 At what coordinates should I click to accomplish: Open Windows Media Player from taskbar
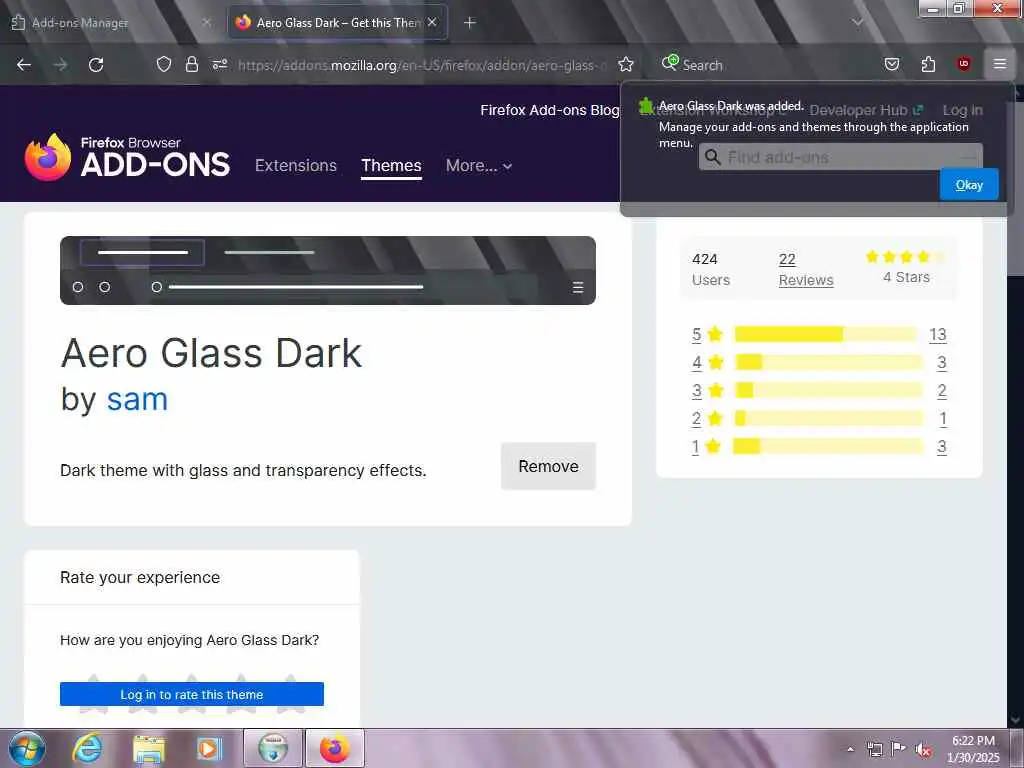[x=209, y=748]
